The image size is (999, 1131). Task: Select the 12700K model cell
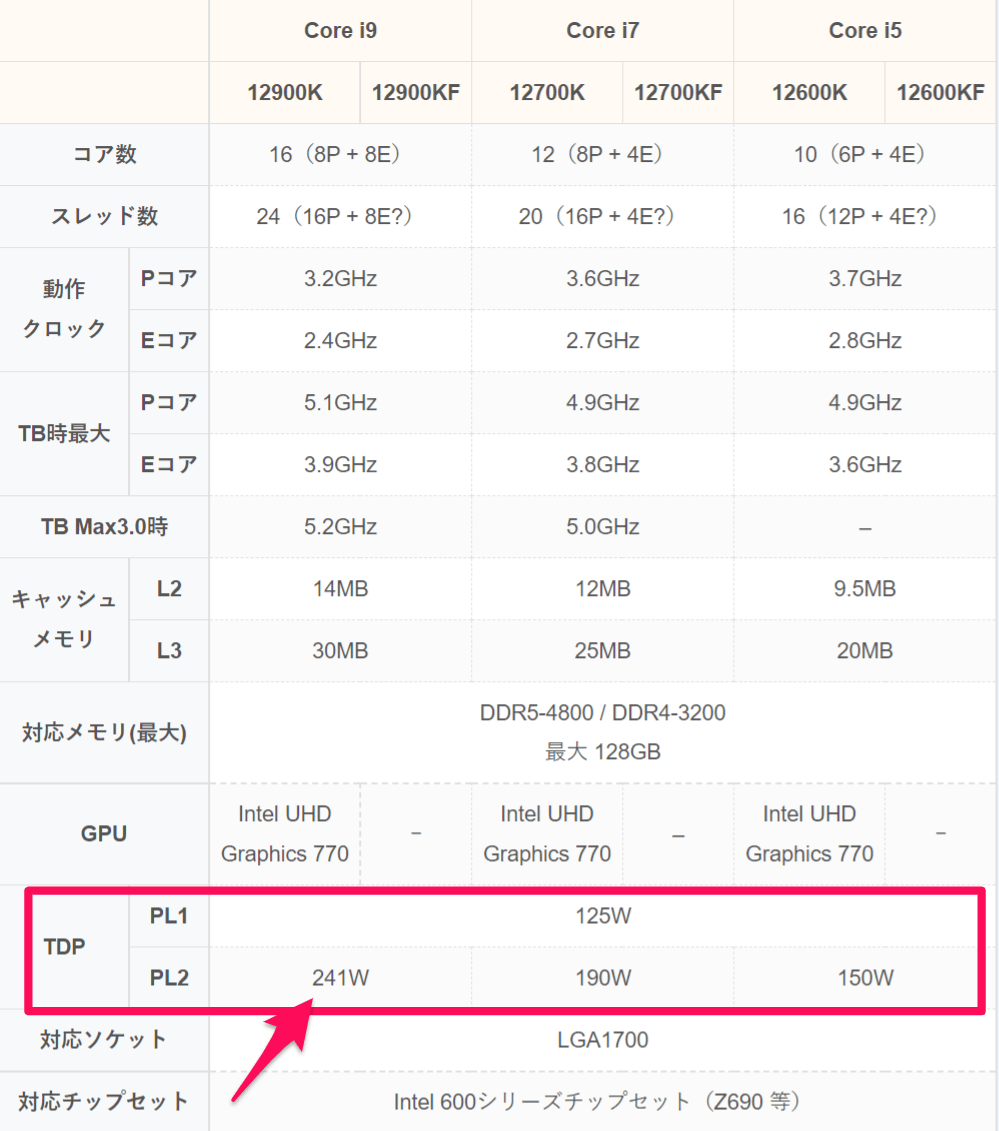[547, 92]
